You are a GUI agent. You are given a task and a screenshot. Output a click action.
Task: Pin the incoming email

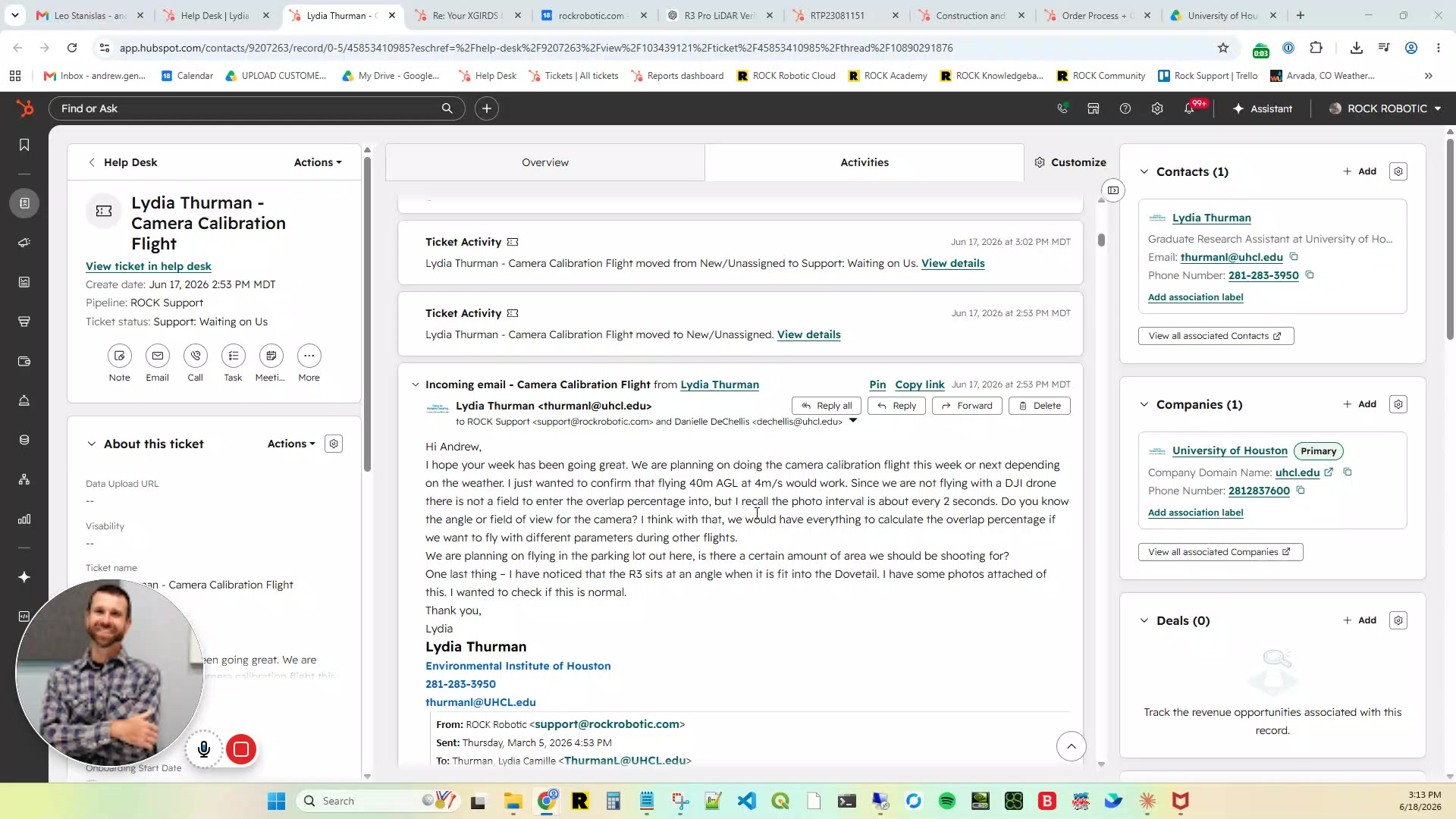(x=877, y=384)
